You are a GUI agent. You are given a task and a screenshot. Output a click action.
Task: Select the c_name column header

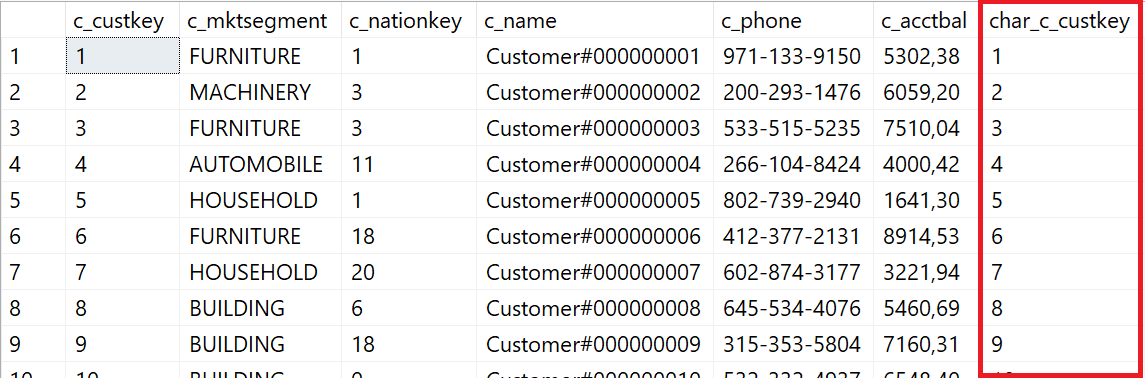click(594, 21)
